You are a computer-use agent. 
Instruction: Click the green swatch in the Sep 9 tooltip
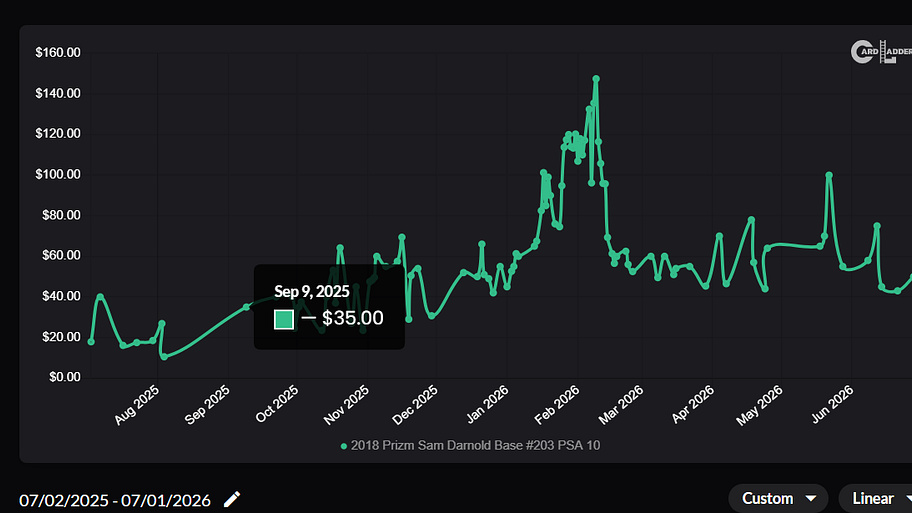(284, 319)
